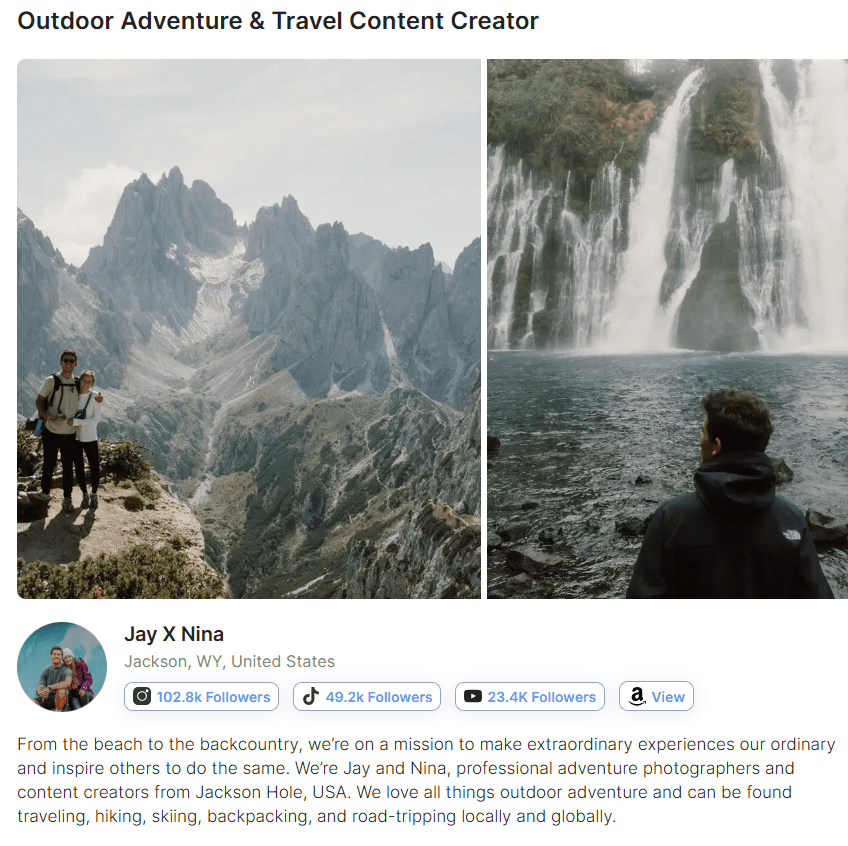Click the Jackson, WY, United States location
The height and width of the screenshot is (846, 848).
coord(229,661)
